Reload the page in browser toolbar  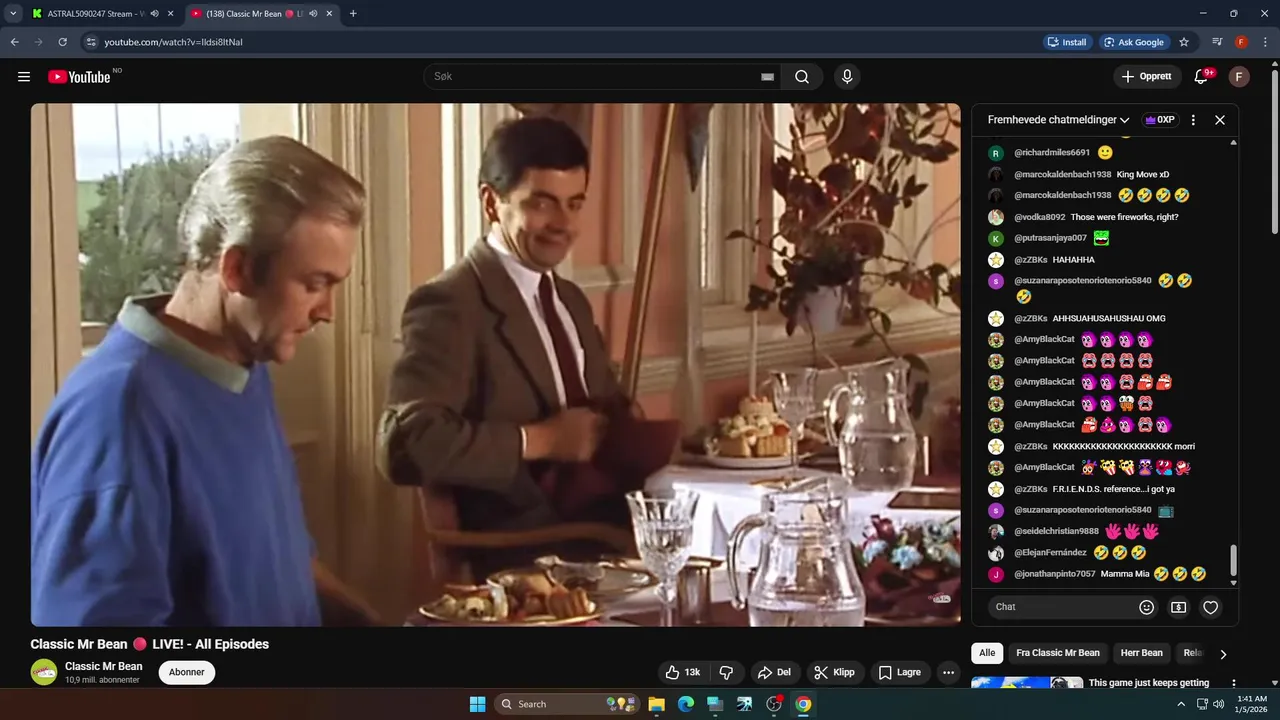coord(62,42)
